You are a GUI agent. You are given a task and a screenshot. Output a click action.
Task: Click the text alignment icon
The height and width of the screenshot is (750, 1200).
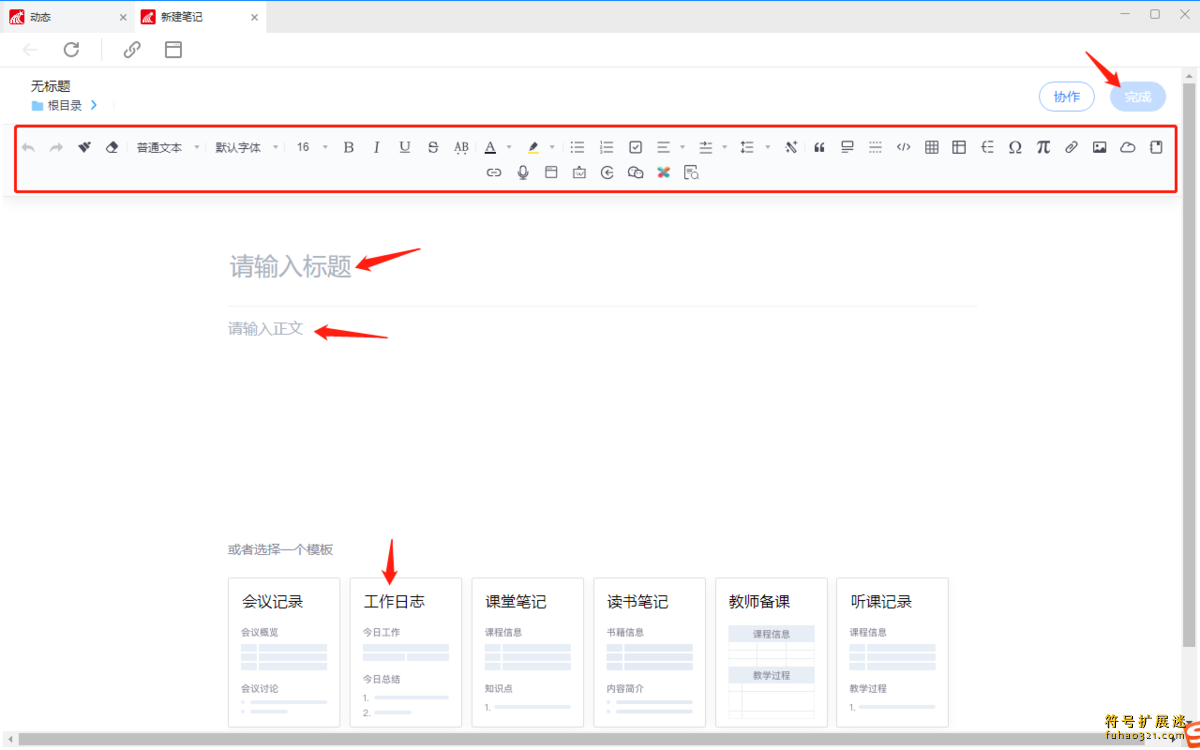pyautogui.click(x=663, y=147)
